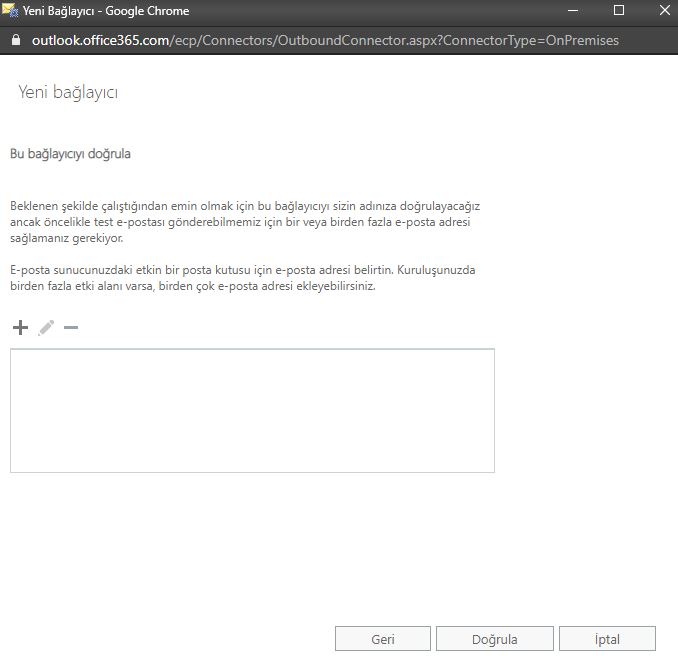The image size is (678, 662).
Task: Close the Yeni Bağlayıcı window
Action: coord(665,10)
